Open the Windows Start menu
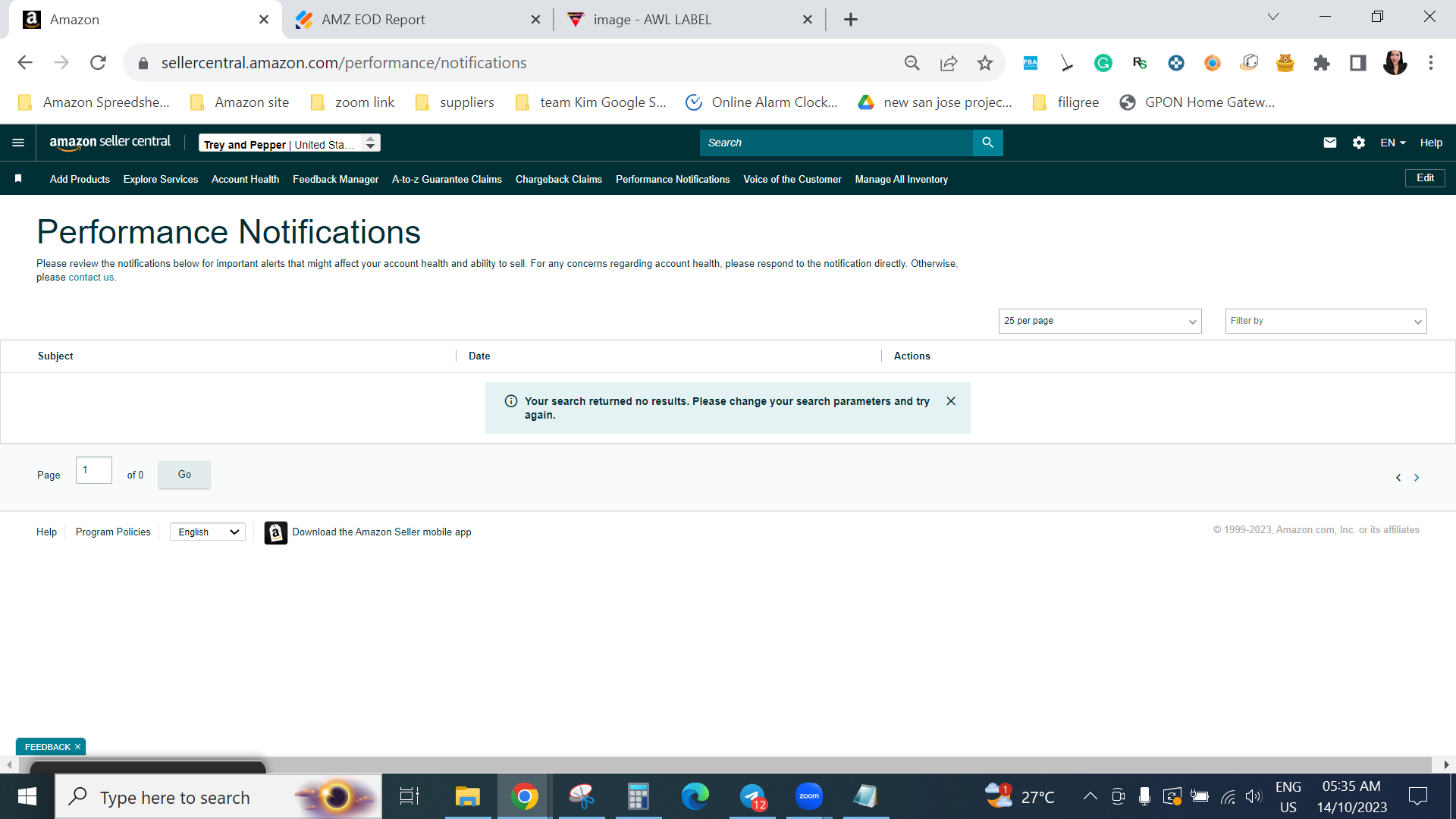The image size is (1456, 819). (27, 796)
